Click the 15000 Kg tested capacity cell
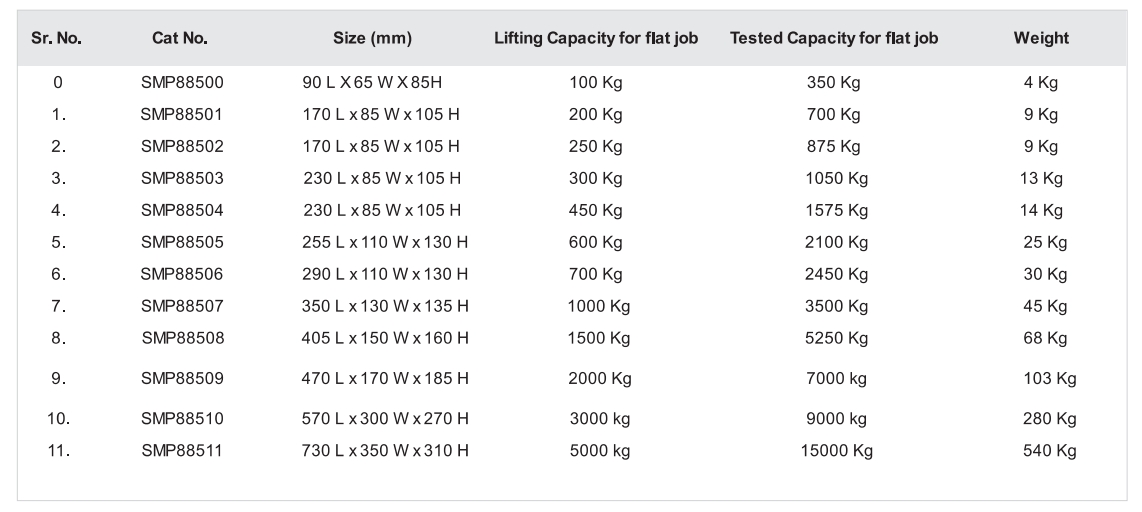Viewport: 1142px width, 512px height. click(837, 451)
